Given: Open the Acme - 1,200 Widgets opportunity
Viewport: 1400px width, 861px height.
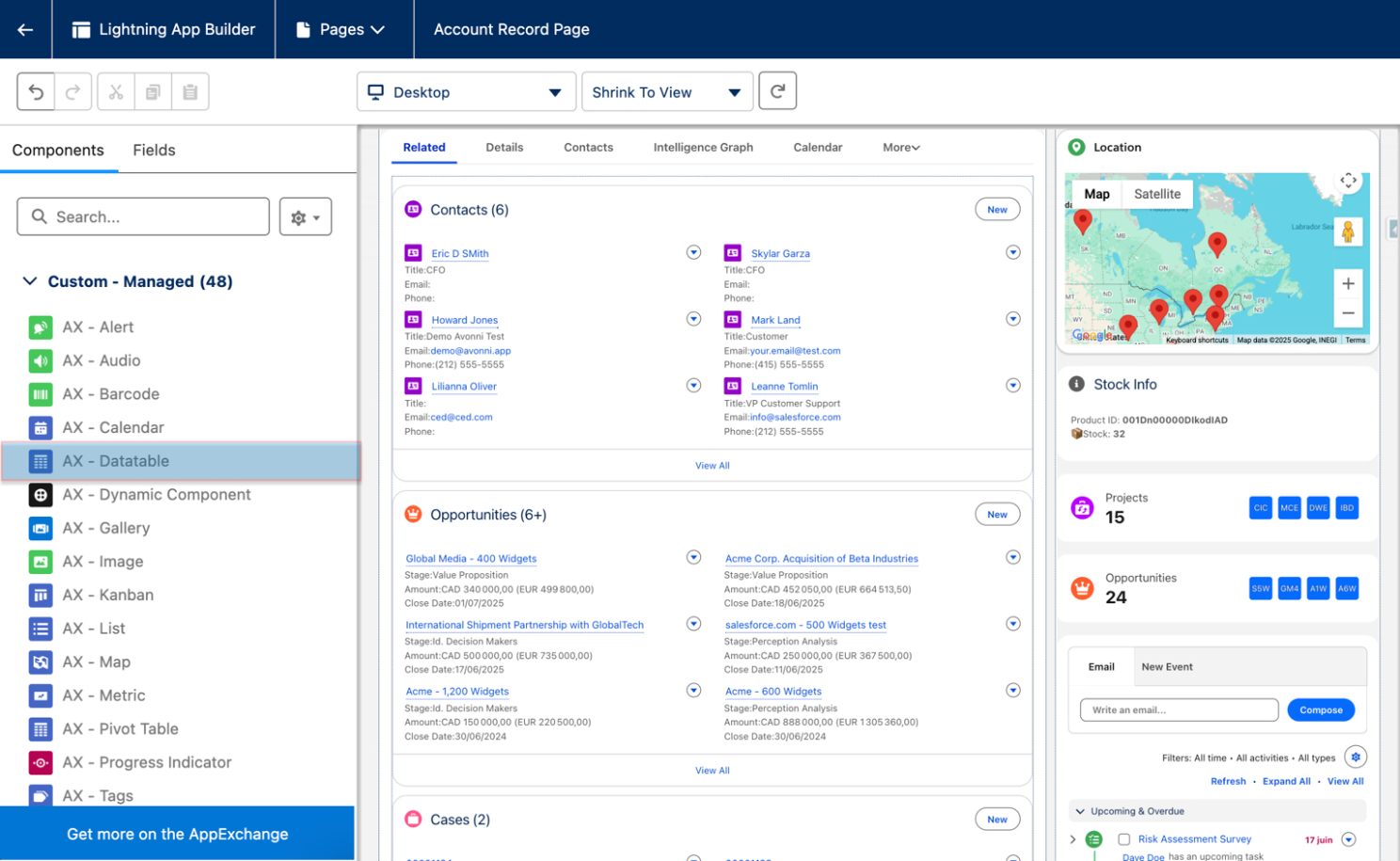Looking at the screenshot, I should pos(457,692).
